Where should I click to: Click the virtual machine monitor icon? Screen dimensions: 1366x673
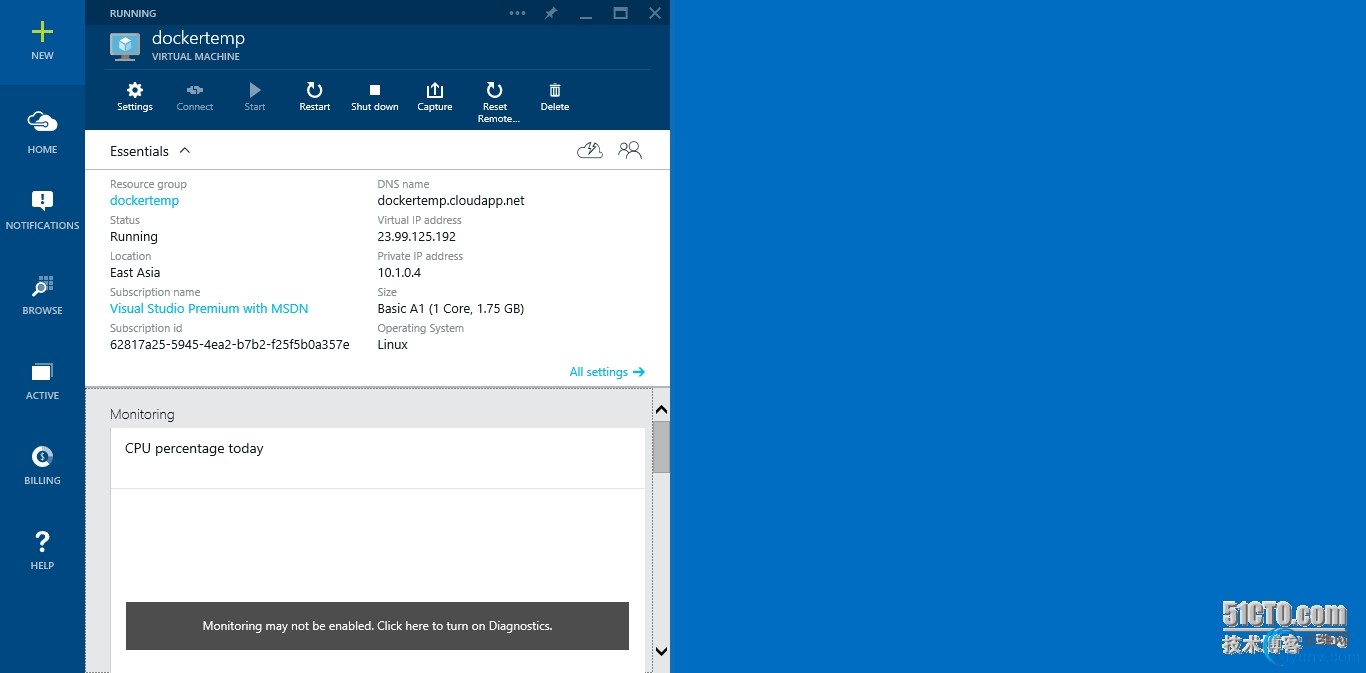pos(125,46)
